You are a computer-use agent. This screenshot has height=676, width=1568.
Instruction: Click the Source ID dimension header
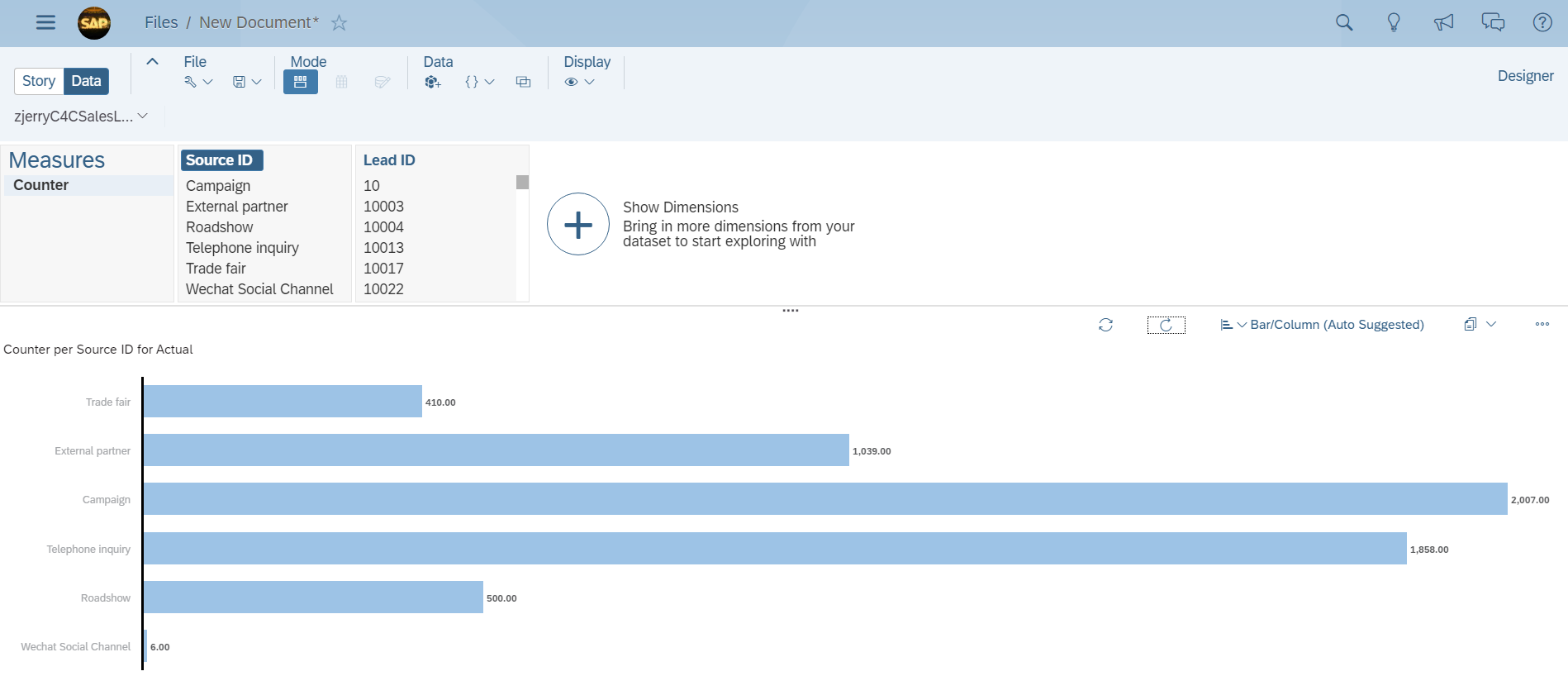tap(221, 160)
